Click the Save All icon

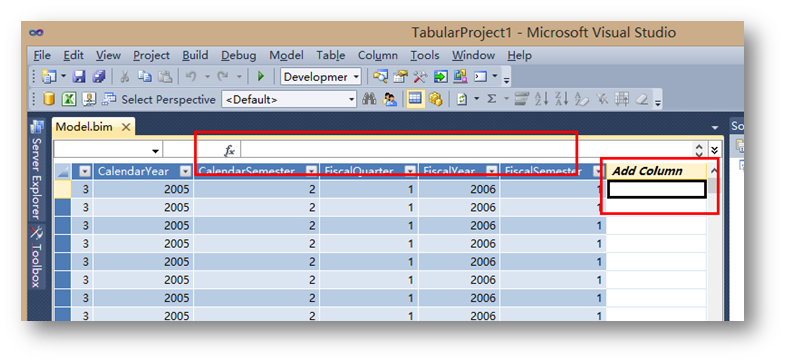coord(99,77)
